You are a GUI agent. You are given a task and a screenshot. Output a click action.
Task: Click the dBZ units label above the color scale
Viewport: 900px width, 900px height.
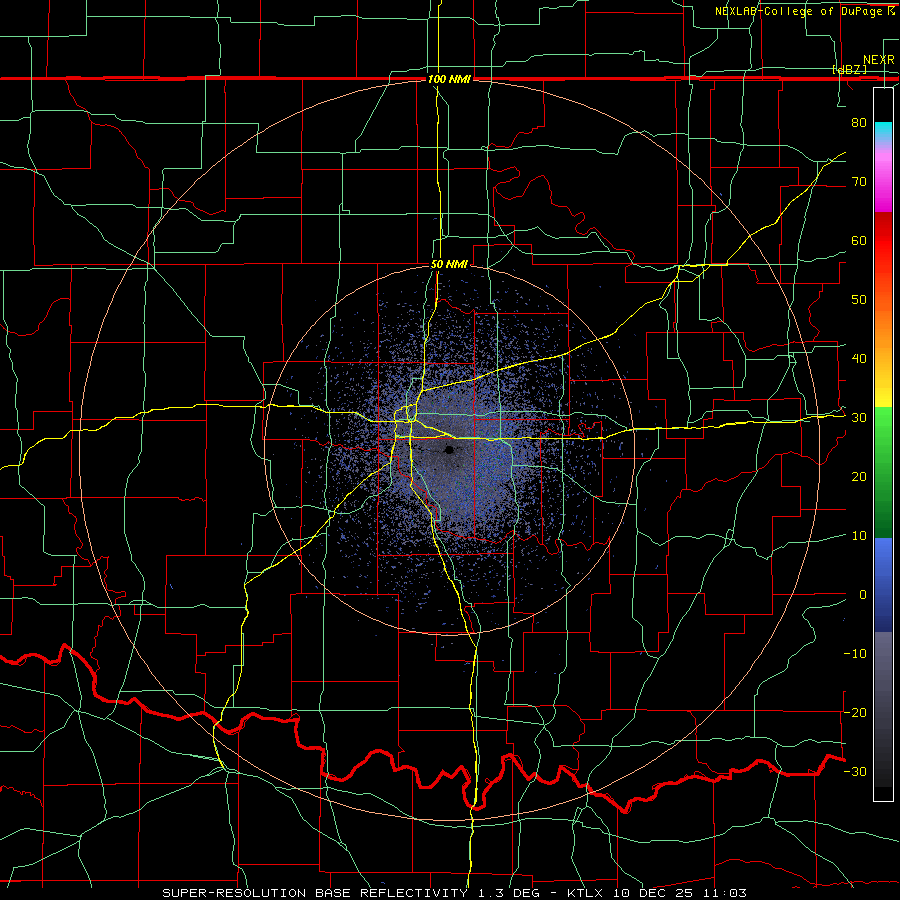[849, 69]
